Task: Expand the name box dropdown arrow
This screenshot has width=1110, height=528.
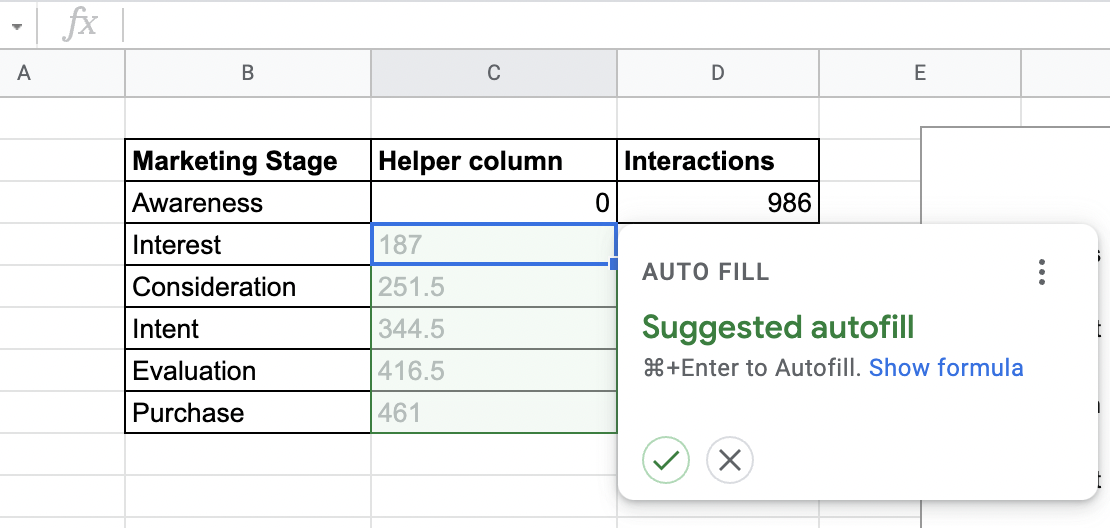Action: (x=16, y=26)
